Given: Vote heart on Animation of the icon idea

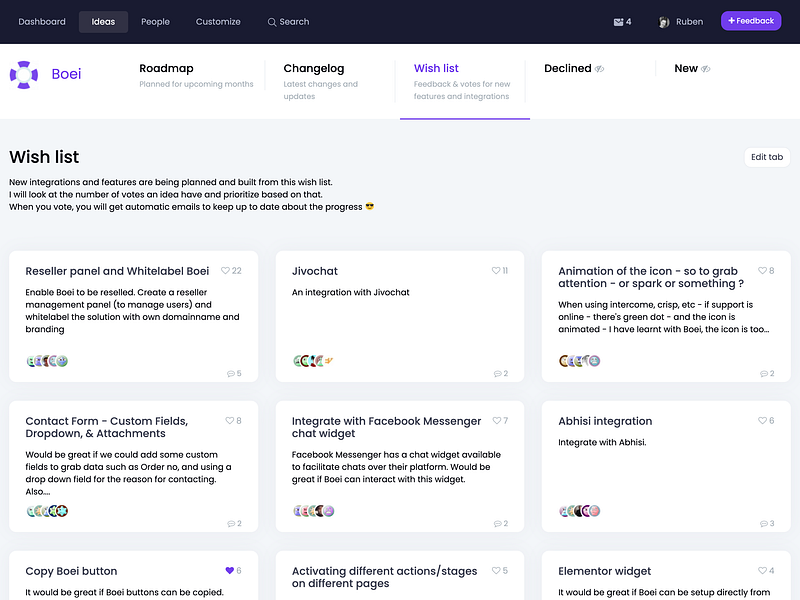Looking at the screenshot, I should click(x=762, y=270).
